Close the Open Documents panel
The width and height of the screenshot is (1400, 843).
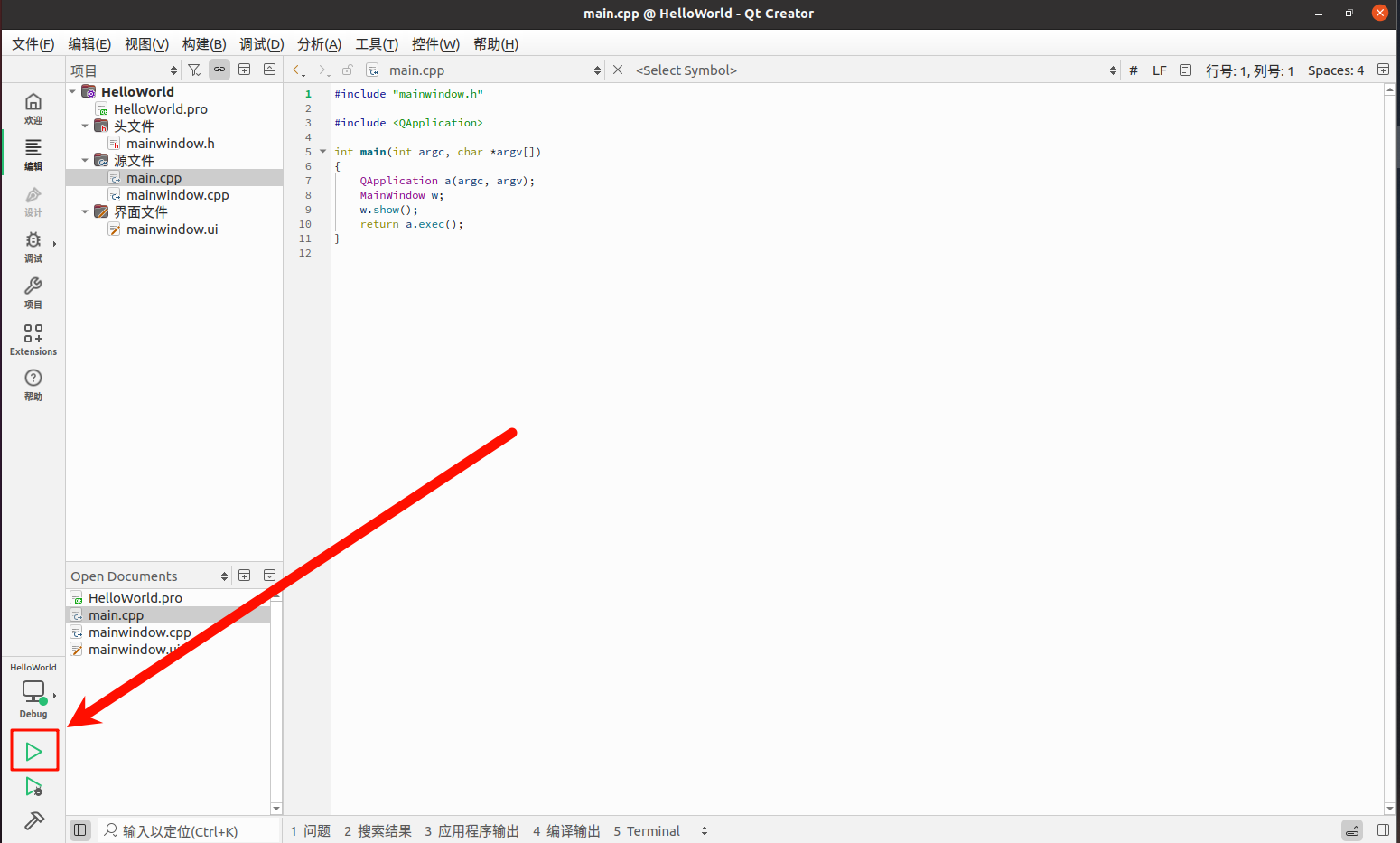[x=269, y=576]
